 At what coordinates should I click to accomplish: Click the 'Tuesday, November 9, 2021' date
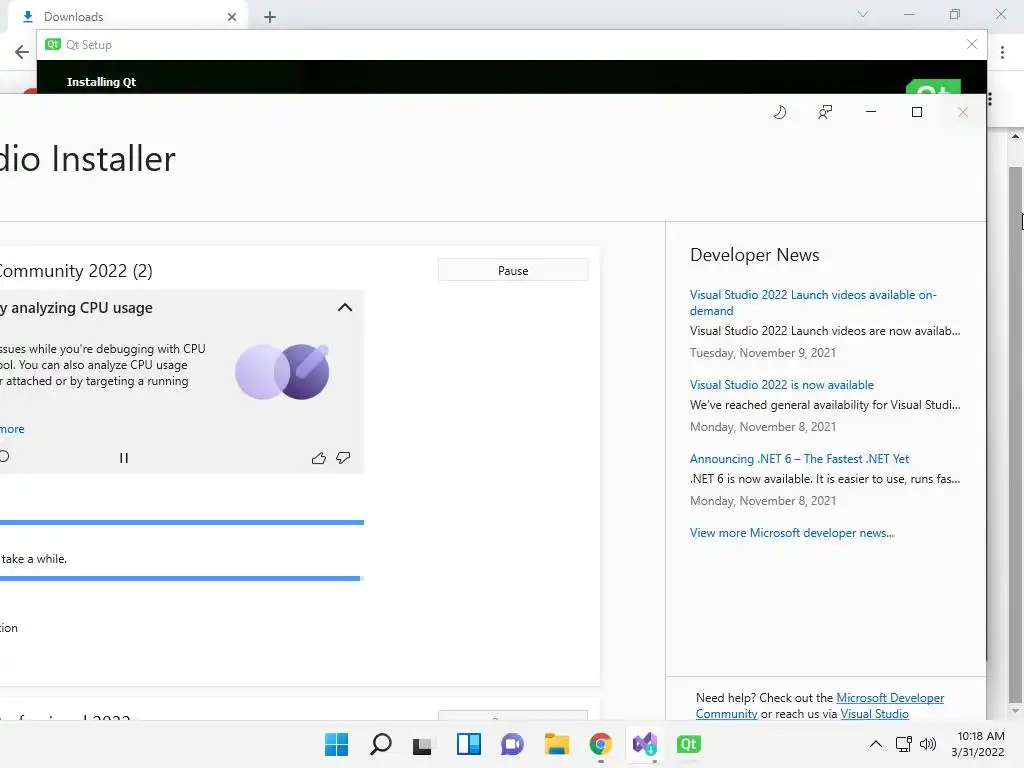coord(763,353)
